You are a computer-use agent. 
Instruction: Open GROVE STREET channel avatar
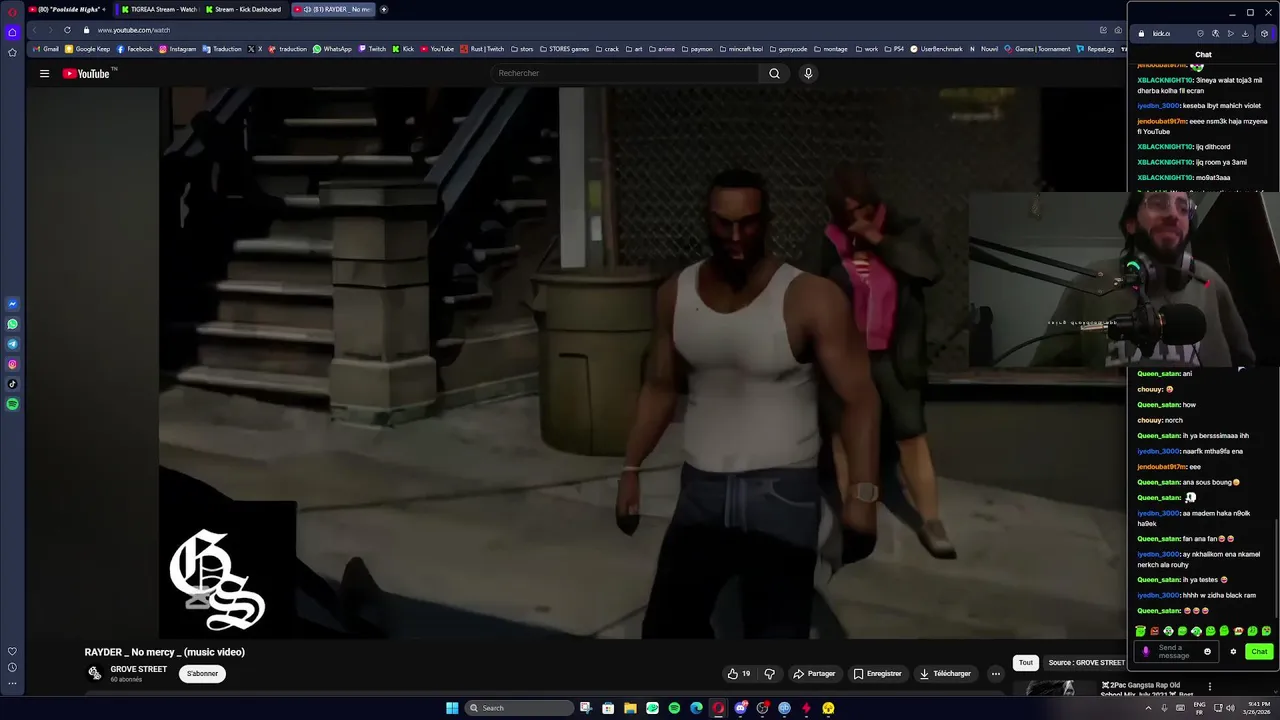pos(94,673)
